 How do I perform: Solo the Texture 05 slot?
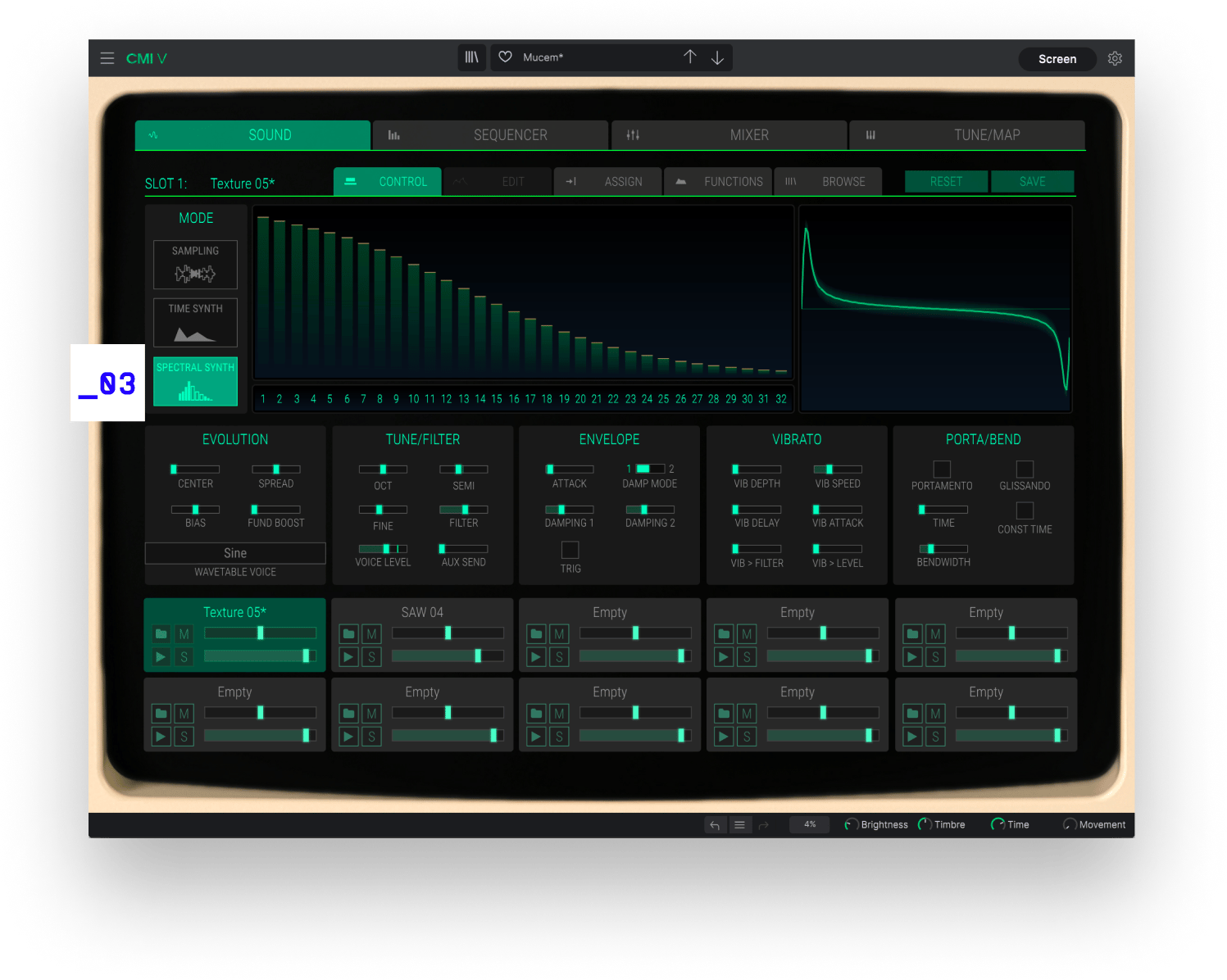click(184, 656)
